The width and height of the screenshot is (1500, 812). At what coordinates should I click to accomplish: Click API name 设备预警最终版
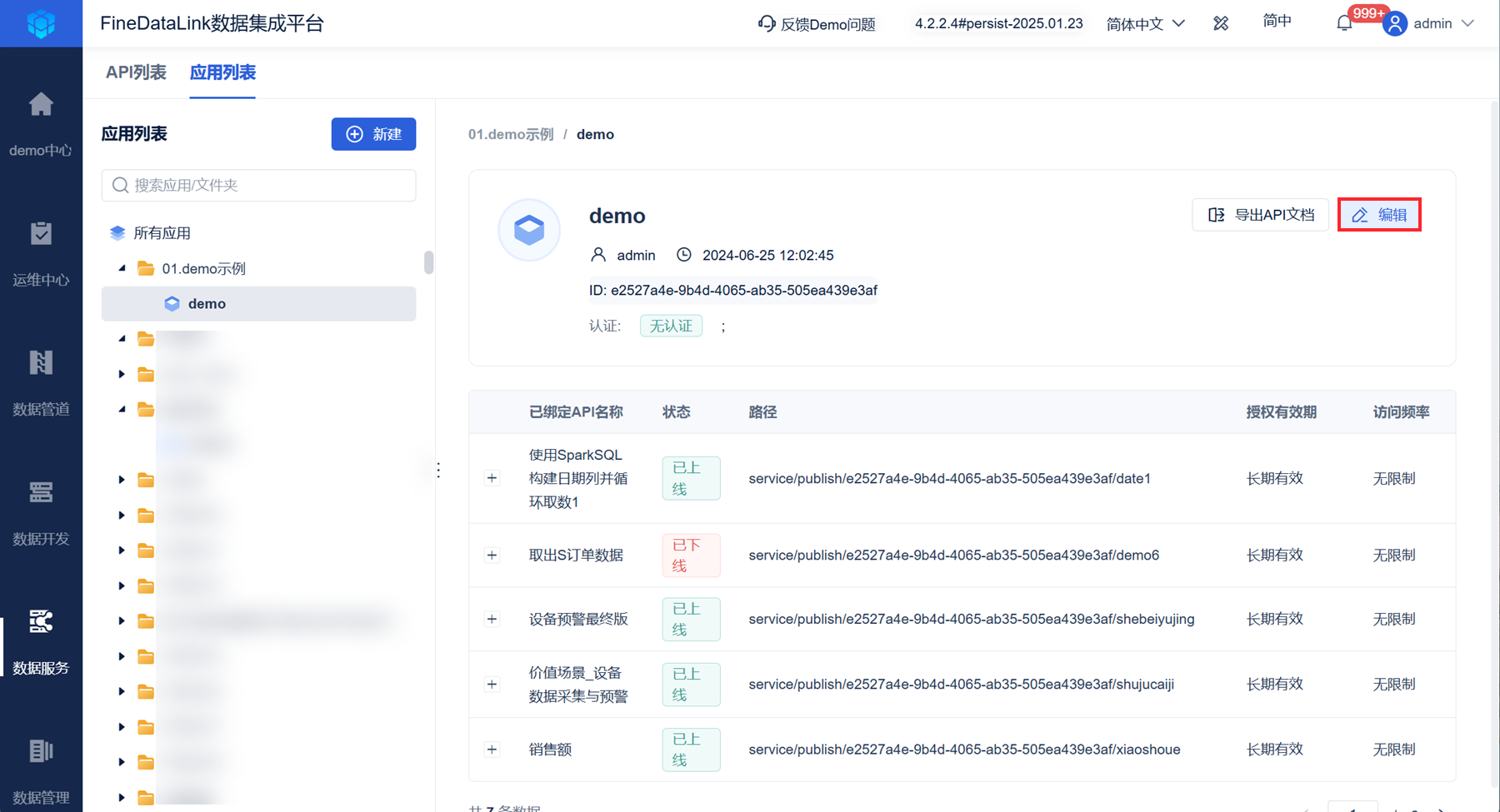click(578, 619)
